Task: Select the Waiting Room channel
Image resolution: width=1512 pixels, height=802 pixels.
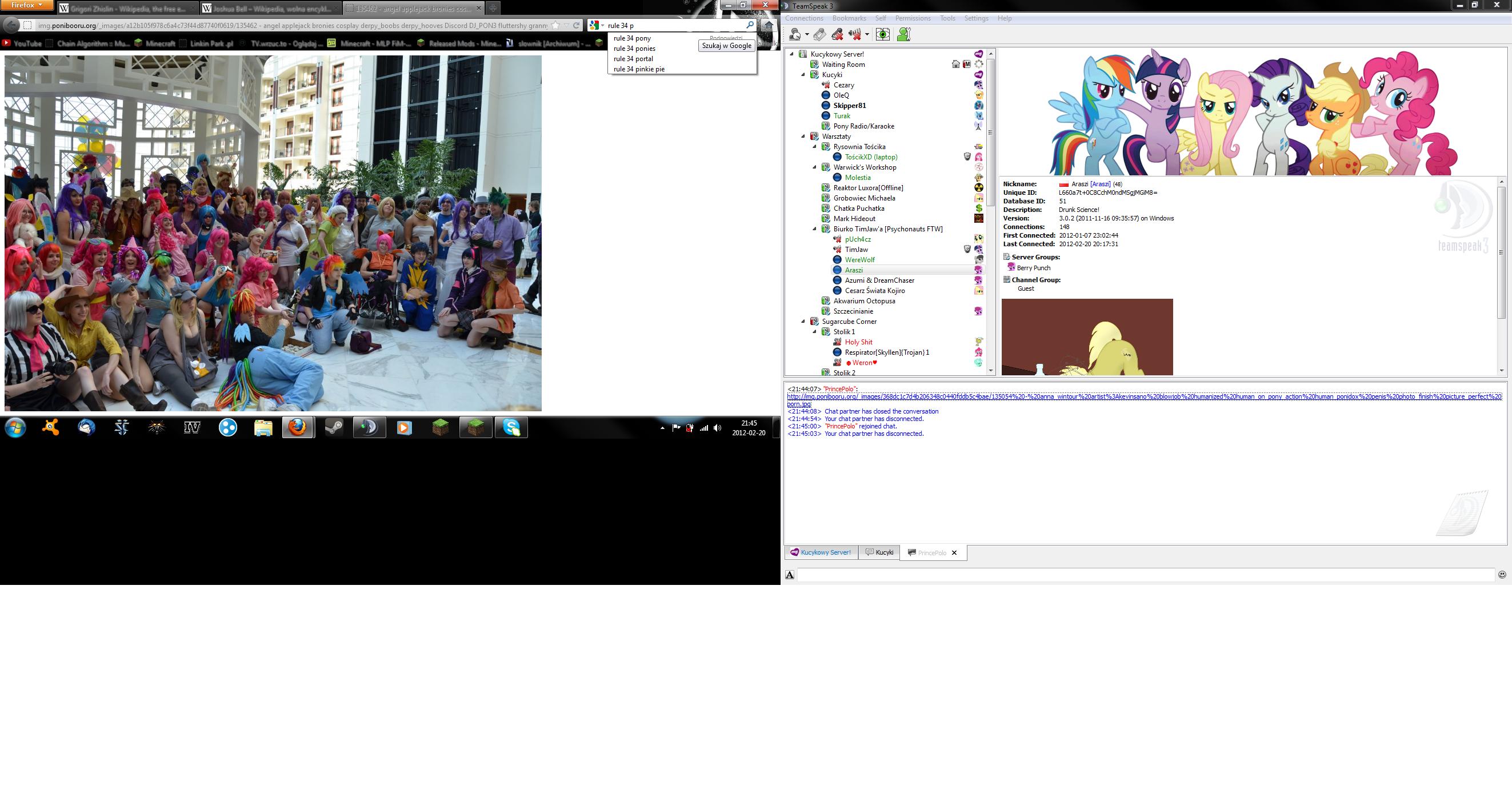Action: click(843, 65)
